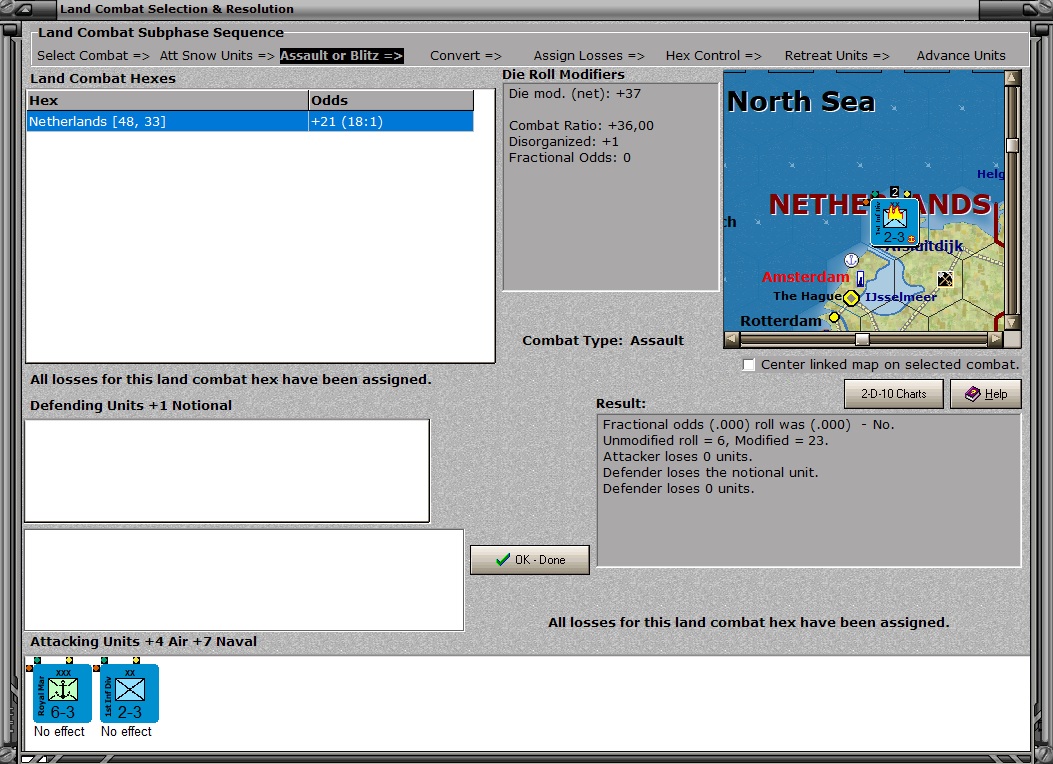Enable Center linked map on selected combat
The height and width of the screenshot is (764, 1053).
(749, 365)
